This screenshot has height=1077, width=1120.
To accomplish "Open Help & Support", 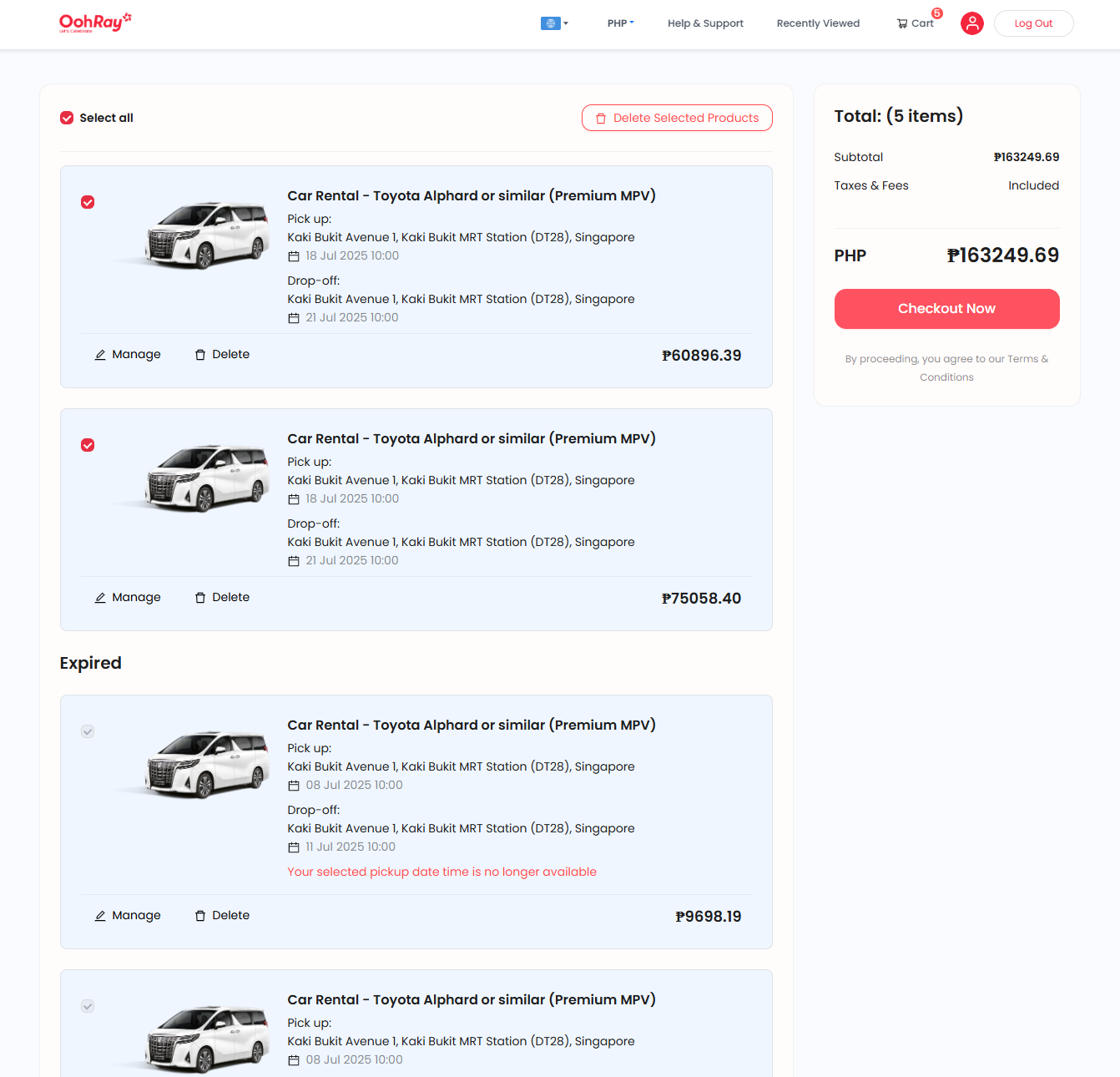I will (x=705, y=23).
